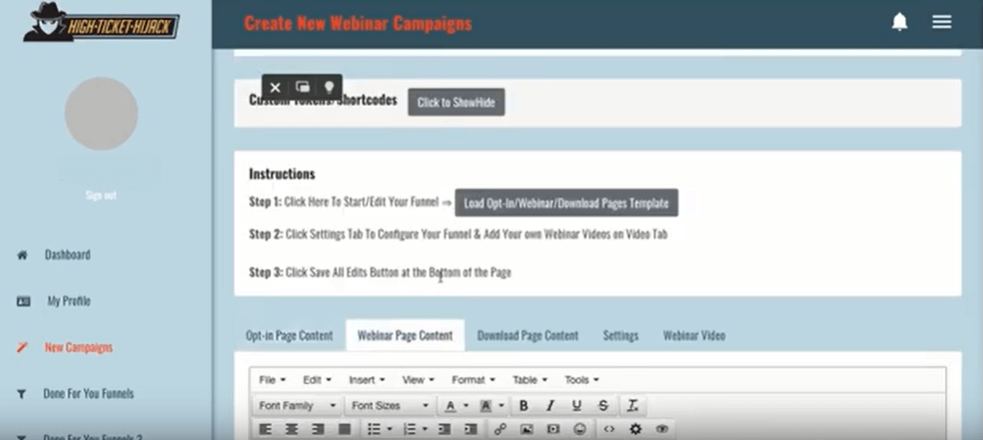Click the picture-in-picture icon in overlay
The height and width of the screenshot is (440, 983).
[303, 87]
